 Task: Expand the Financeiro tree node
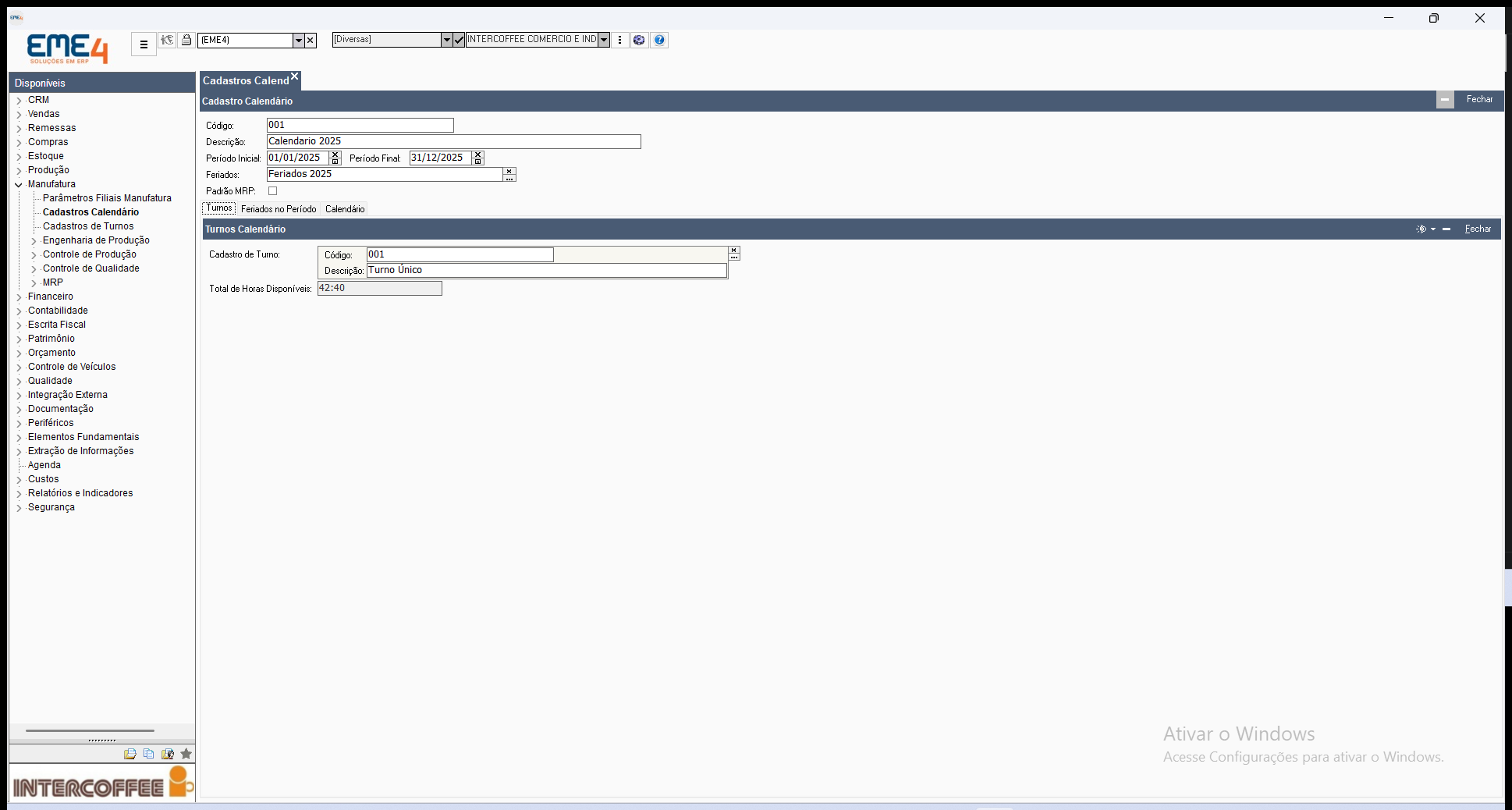click(x=19, y=297)
